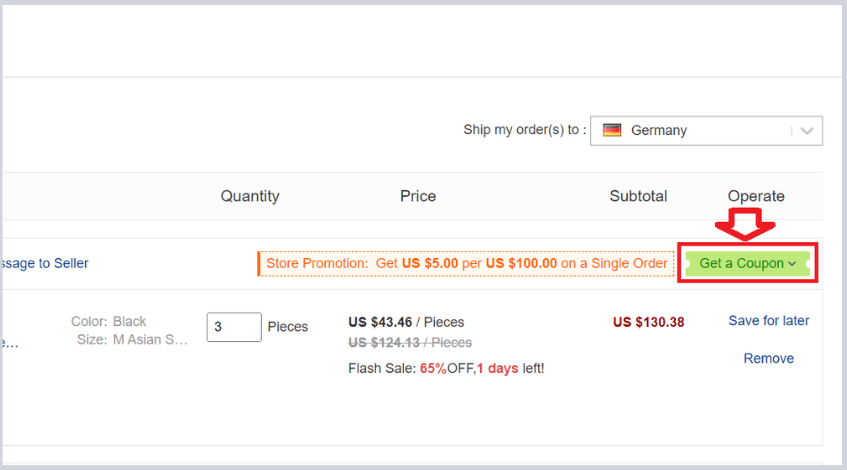Image resolution: width=847 pixels, height=470 pixels.
Task: Click the Color: Black attribute
Action: [109, 321]
